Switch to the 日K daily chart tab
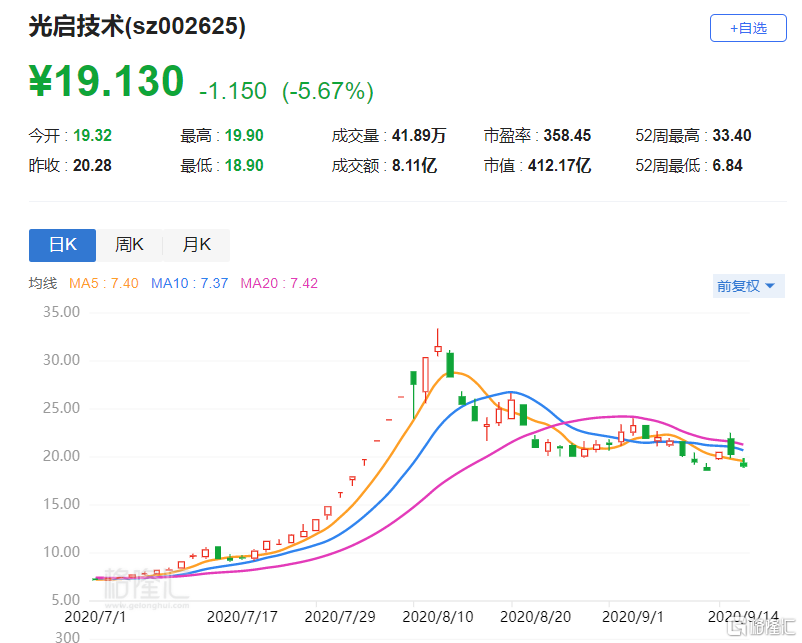The height and width of the screenshot is (643, 802). click(x=62, y=245)
